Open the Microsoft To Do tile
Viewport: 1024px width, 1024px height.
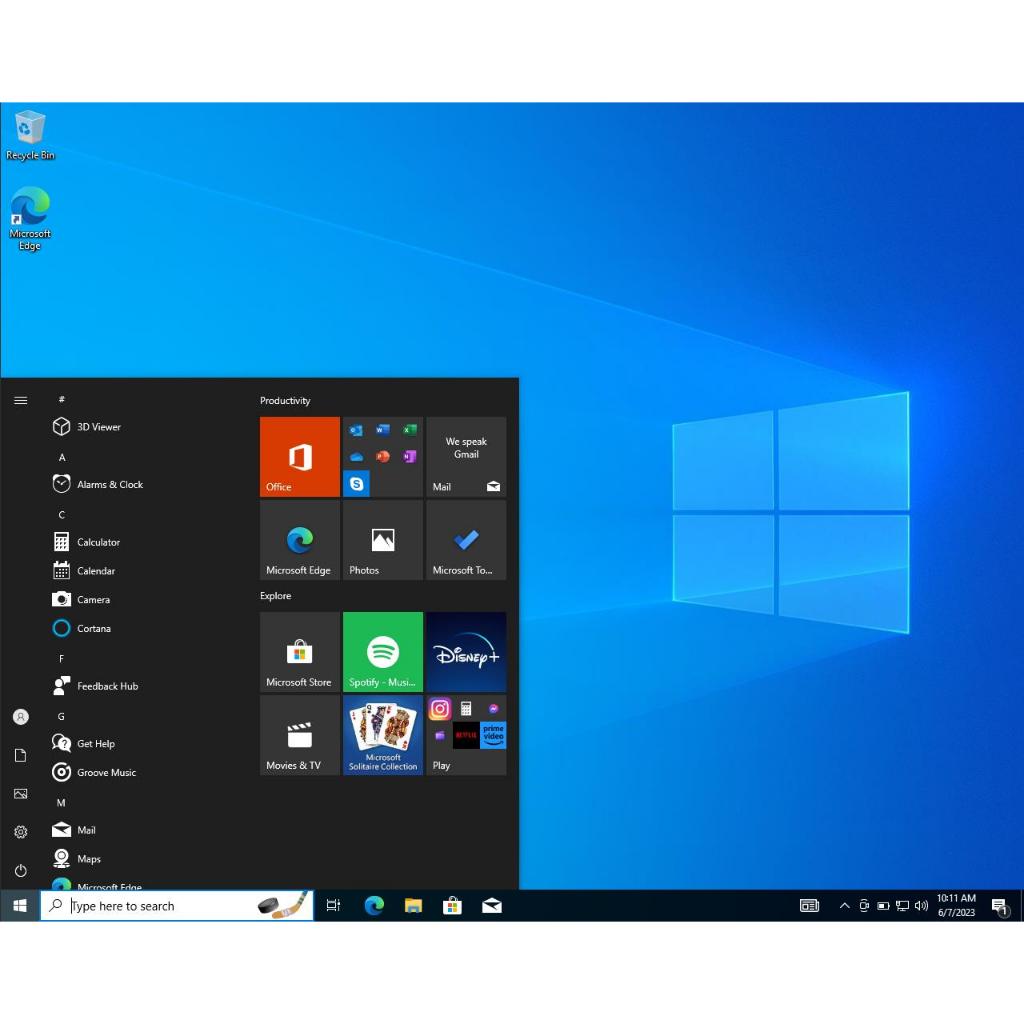click(466, 540)
